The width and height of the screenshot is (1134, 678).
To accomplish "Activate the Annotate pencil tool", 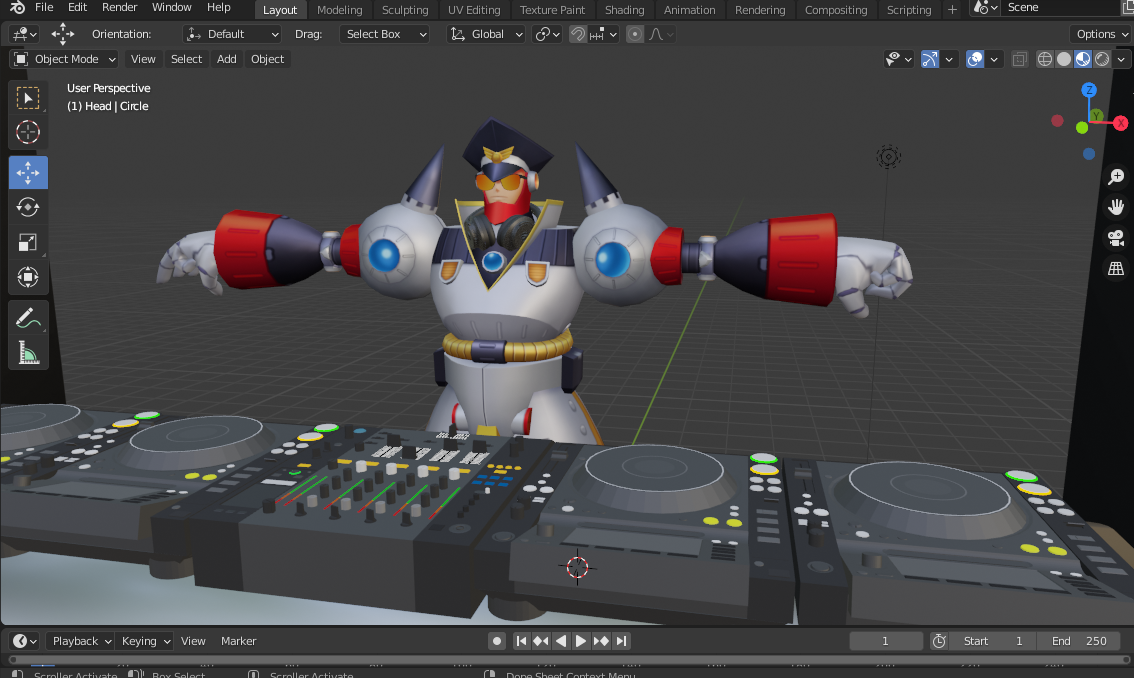I will 28,318.
